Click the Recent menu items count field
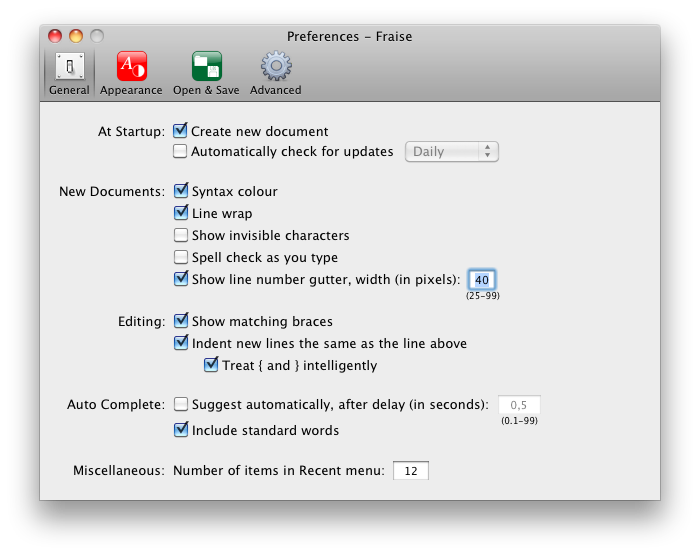The image size is (700, 555). coord(411,471)
